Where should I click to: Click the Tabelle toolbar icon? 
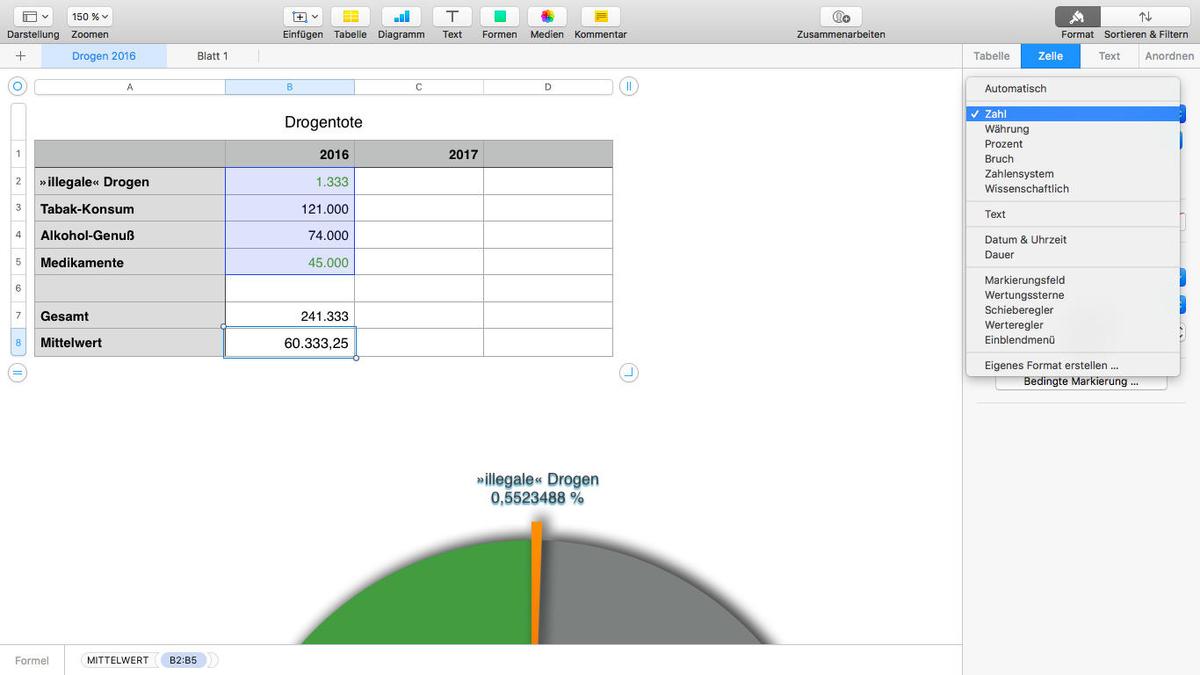coord(350,17)
